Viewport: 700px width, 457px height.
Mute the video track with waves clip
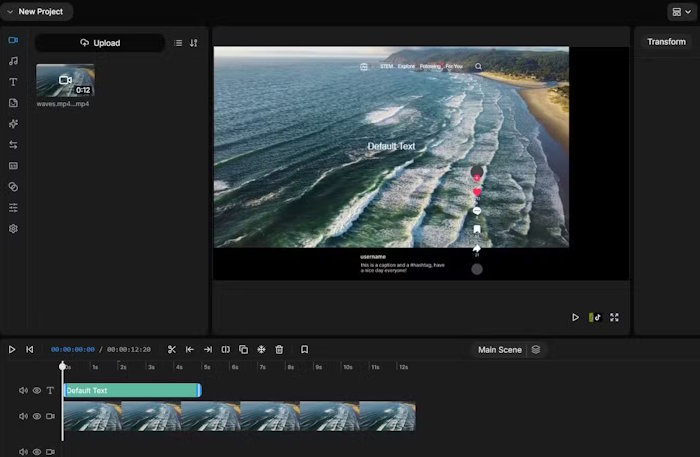pyautogui.click(x=23, y=416)
